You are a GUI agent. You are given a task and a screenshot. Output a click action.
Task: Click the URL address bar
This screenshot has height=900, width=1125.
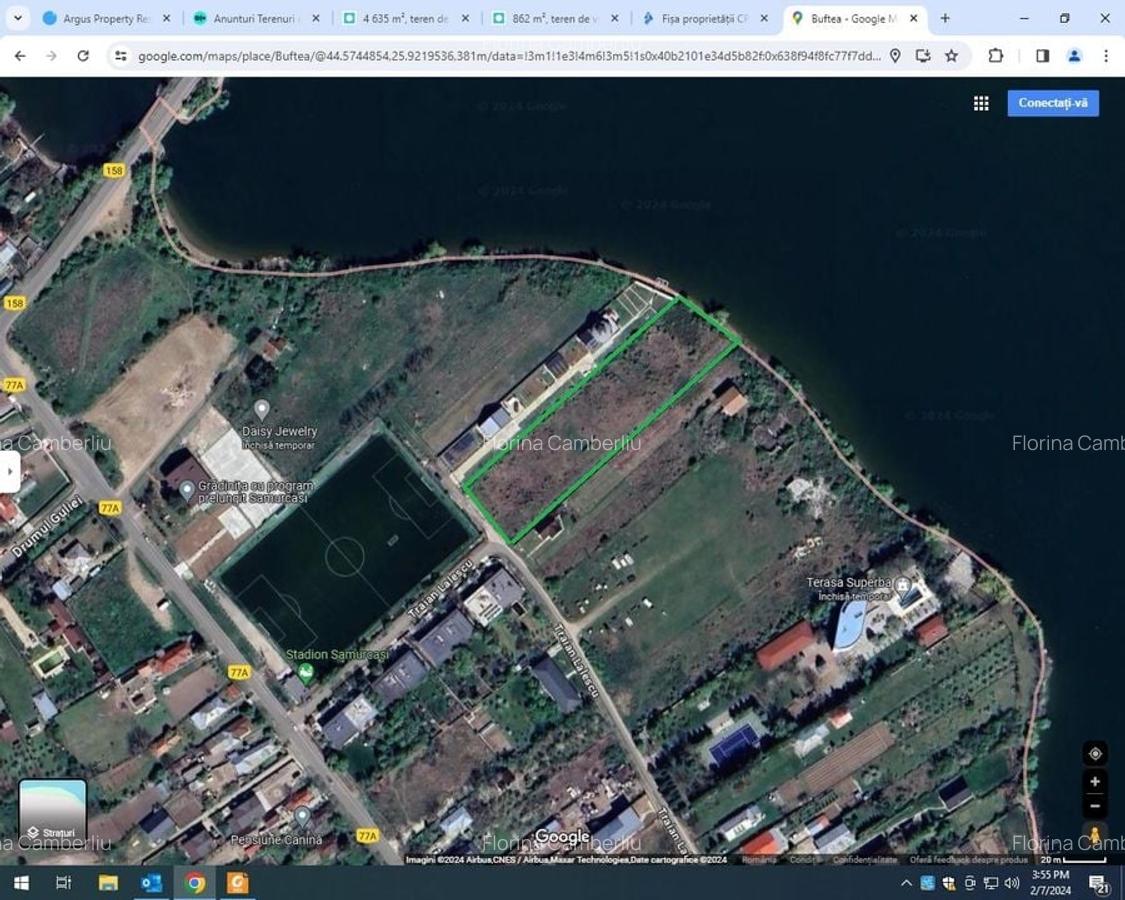pyautogui.click(x=500, y=56)
